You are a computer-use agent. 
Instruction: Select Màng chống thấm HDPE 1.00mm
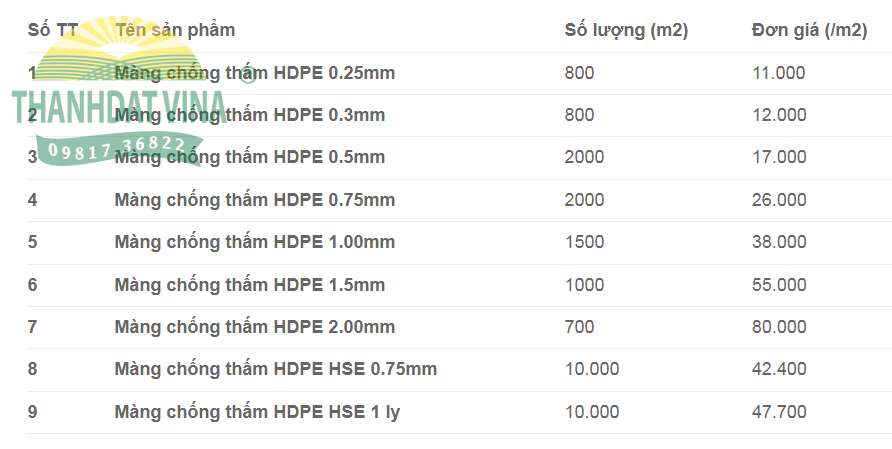click(254, 242)
